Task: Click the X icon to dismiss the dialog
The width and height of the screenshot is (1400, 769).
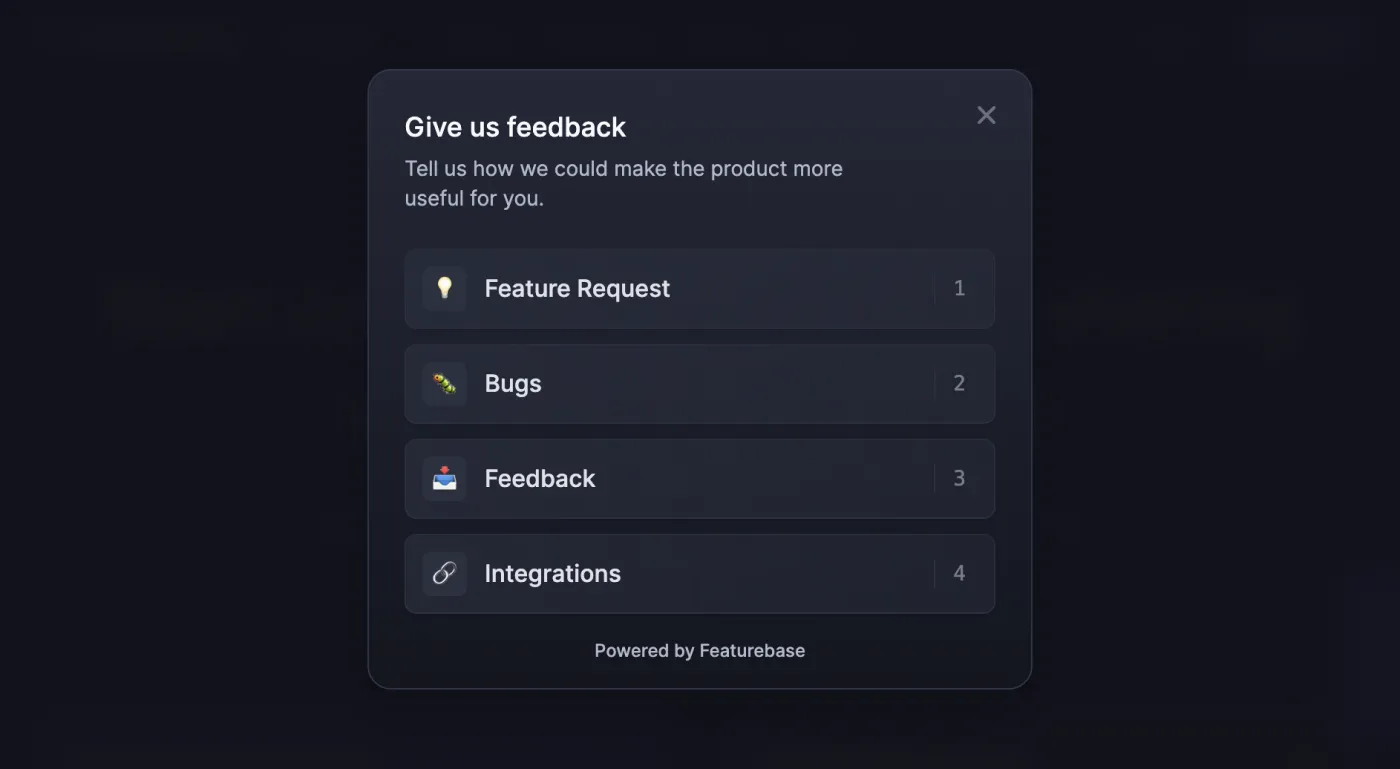Action: 986,115
